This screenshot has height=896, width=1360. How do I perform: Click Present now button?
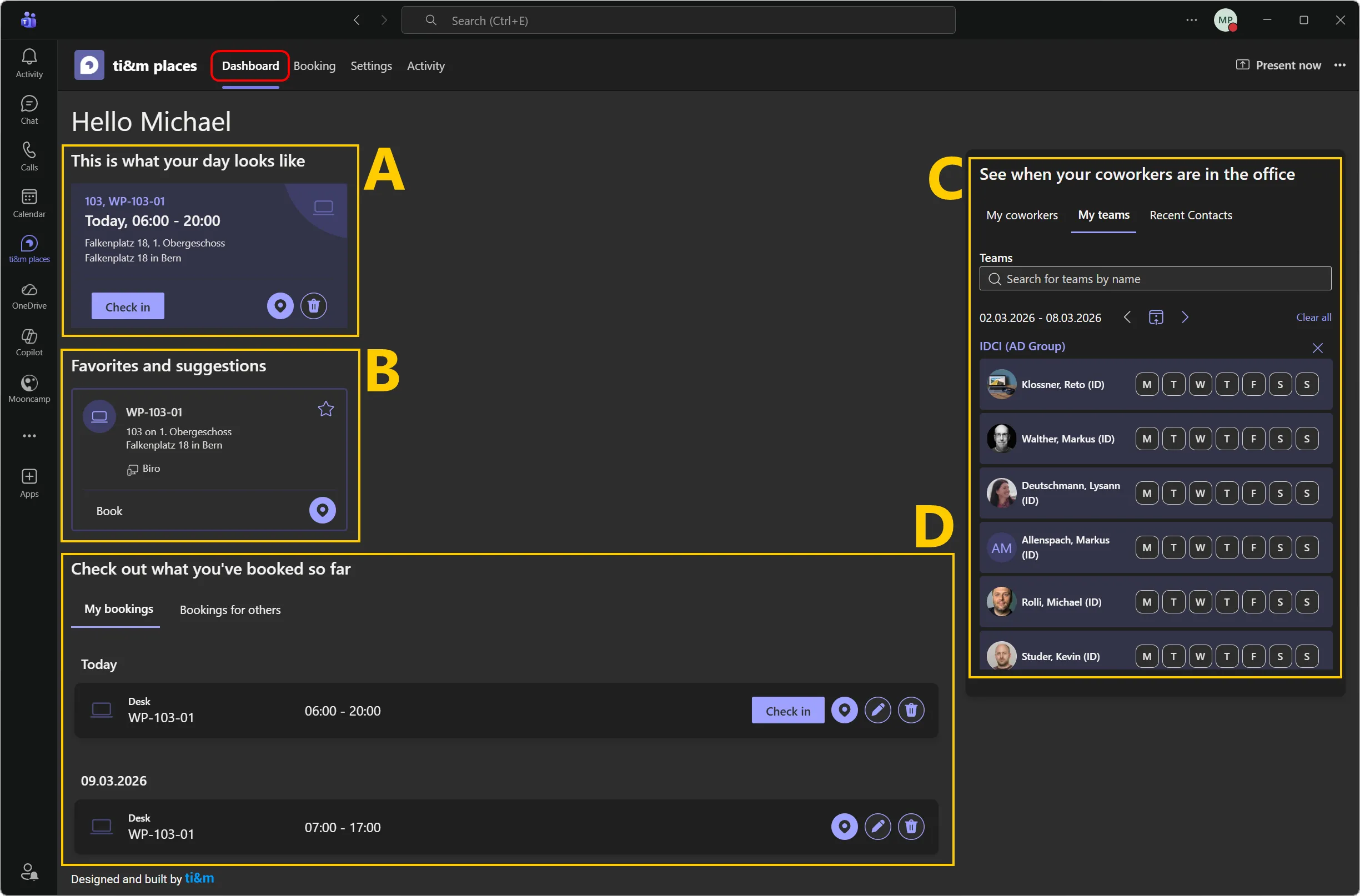point(1278,65)
